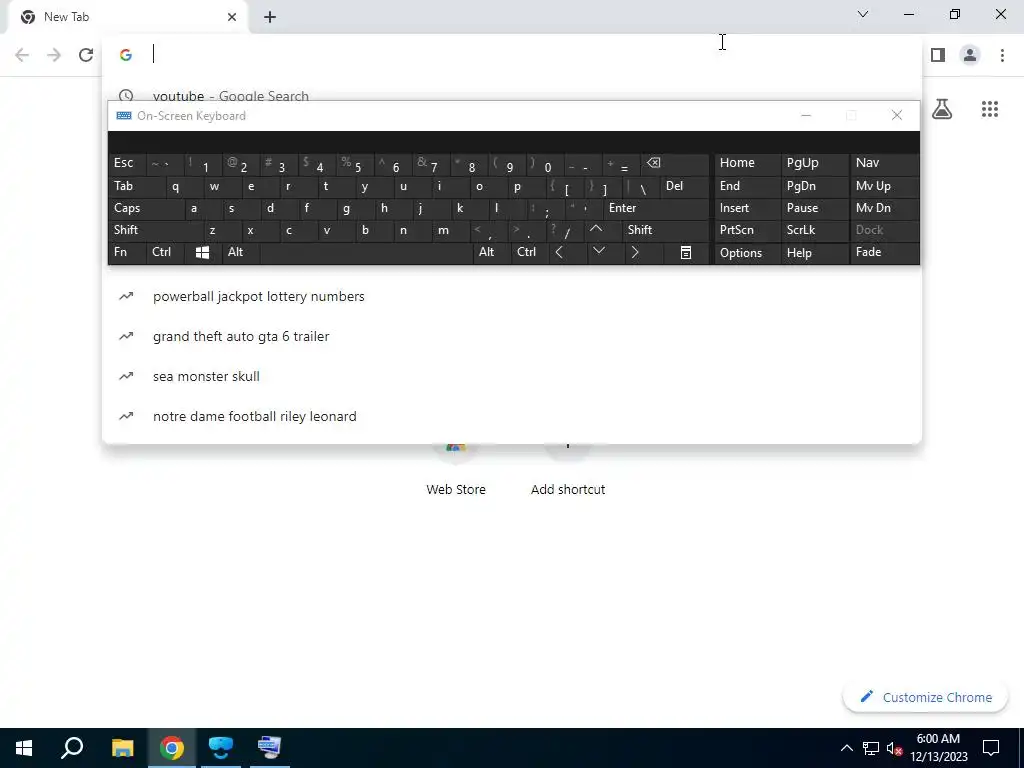Close the On-Screen Keyboard window
This screenshot has height=768, width=1024.
(897, 116)
